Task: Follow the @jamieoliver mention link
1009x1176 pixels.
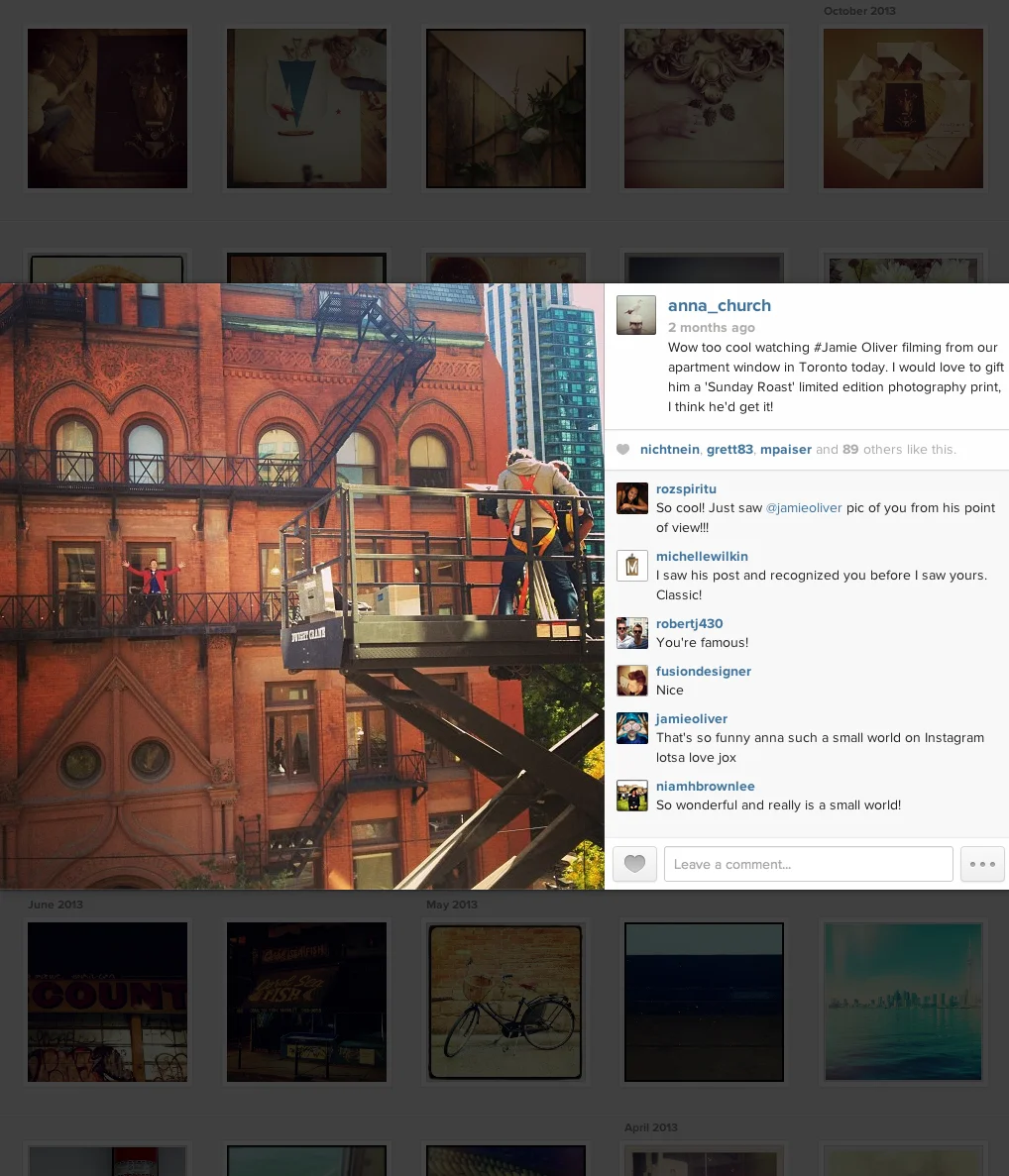Action: point(804,507)
